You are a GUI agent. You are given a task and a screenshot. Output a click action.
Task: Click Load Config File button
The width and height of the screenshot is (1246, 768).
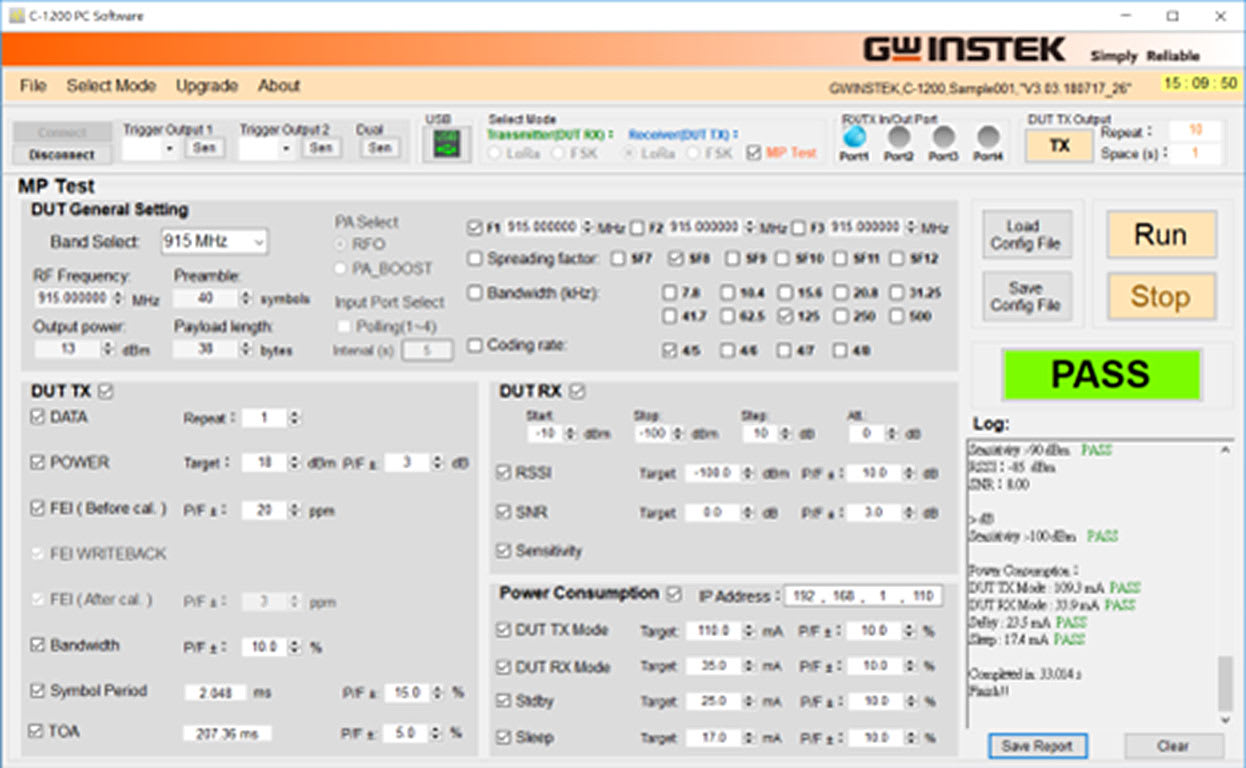click(1026, 235)
